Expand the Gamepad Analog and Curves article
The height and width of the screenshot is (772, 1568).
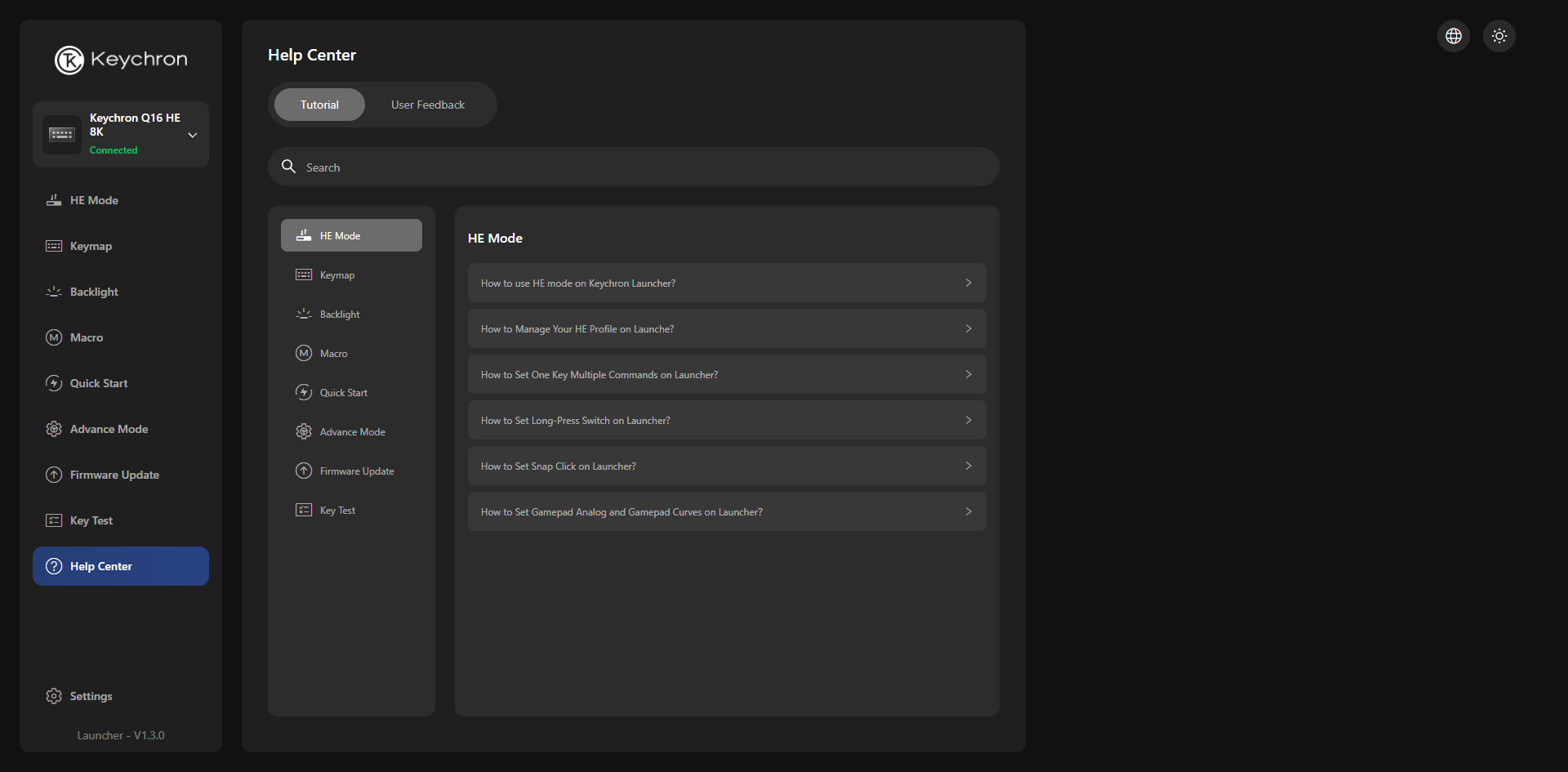[x=726, y=512]
